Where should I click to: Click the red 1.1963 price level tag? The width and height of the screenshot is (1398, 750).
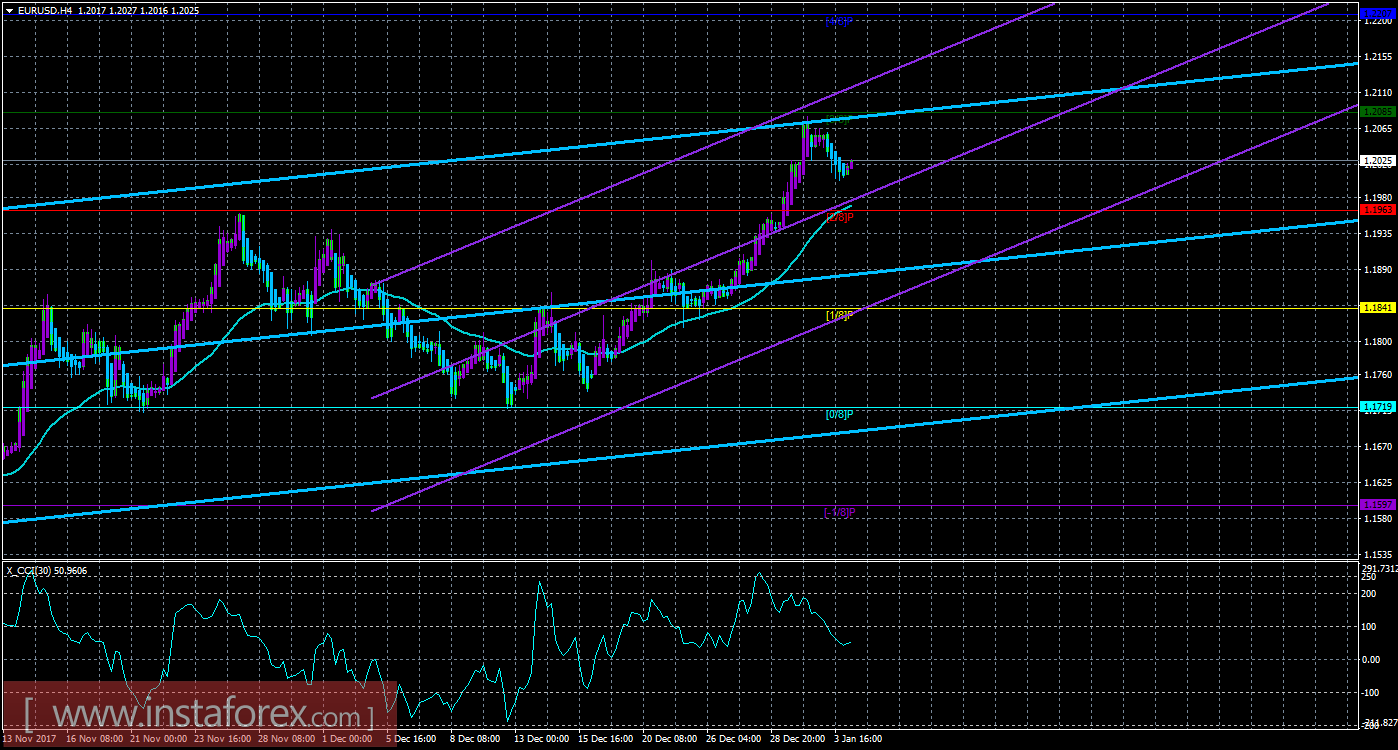pos(1378,210)
